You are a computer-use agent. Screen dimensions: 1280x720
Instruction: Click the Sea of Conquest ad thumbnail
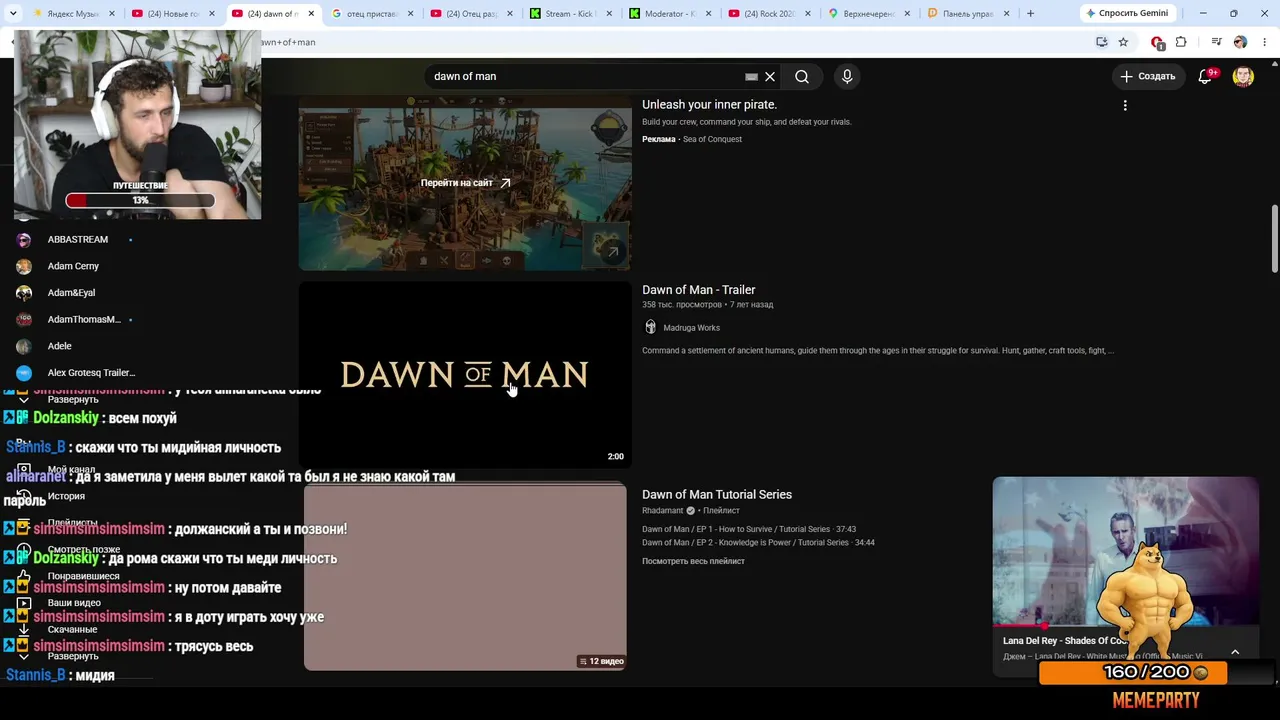[x=465, y=184]
